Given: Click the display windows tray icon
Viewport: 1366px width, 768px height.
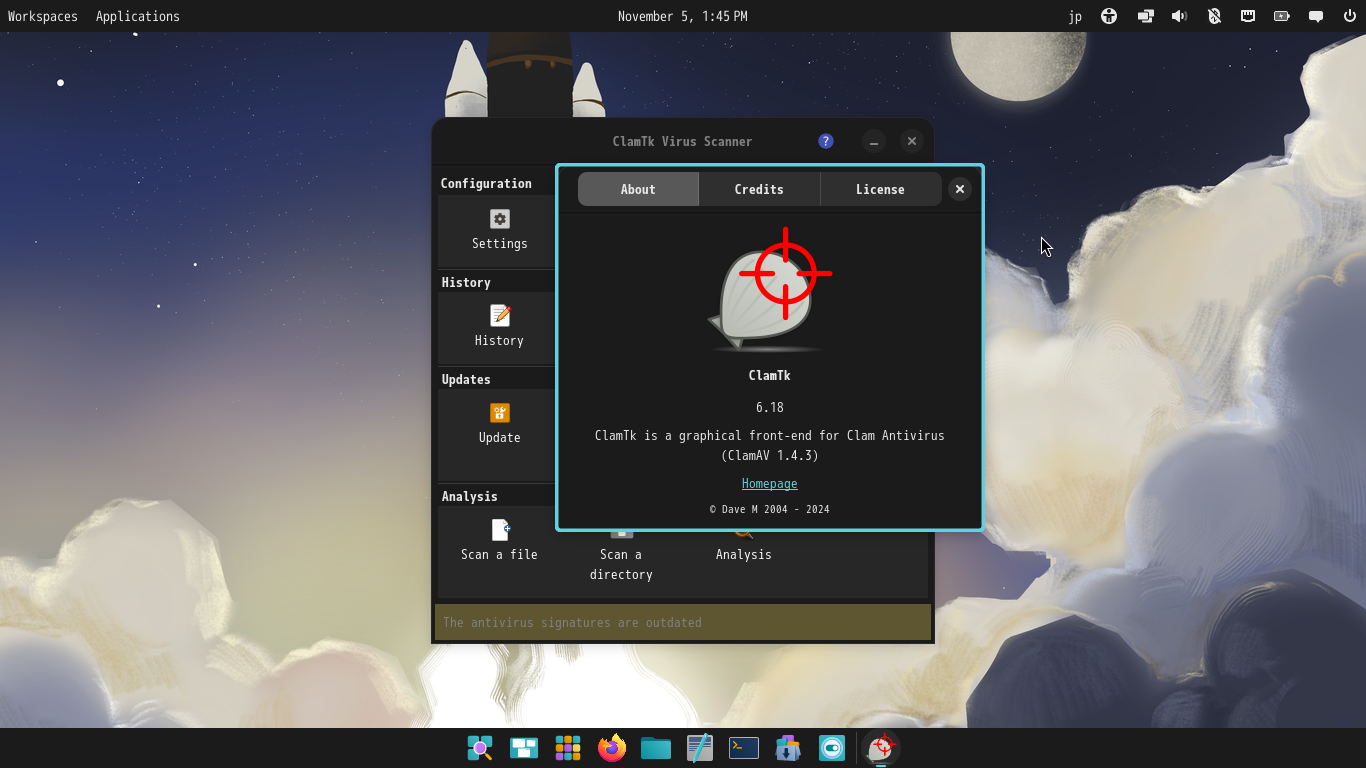Looking at the screenshot, I should click(1145, 16).
